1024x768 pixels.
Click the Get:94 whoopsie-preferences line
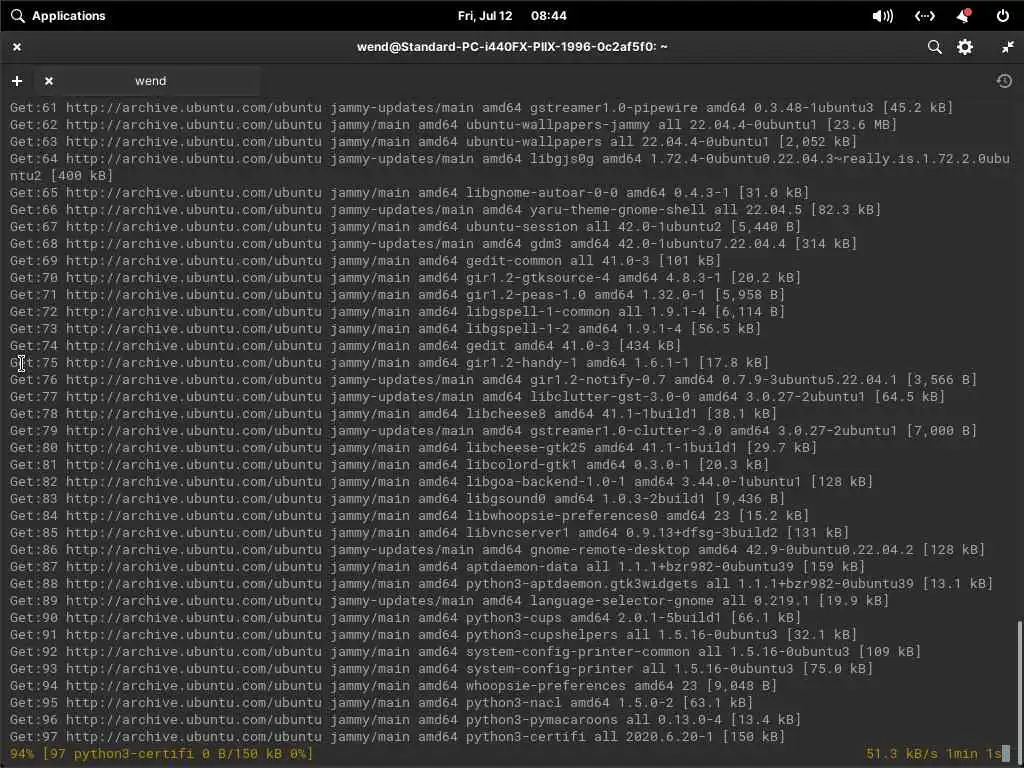pyautogui.click(x=393, y=684)
